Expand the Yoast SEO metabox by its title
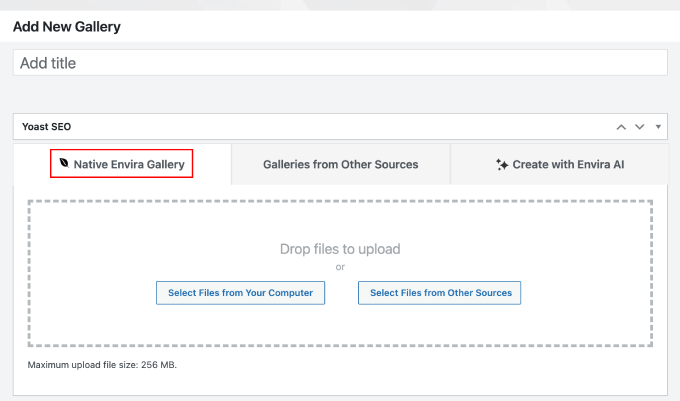This screenshot has height=401, width=680. click(x=46, y=127)
